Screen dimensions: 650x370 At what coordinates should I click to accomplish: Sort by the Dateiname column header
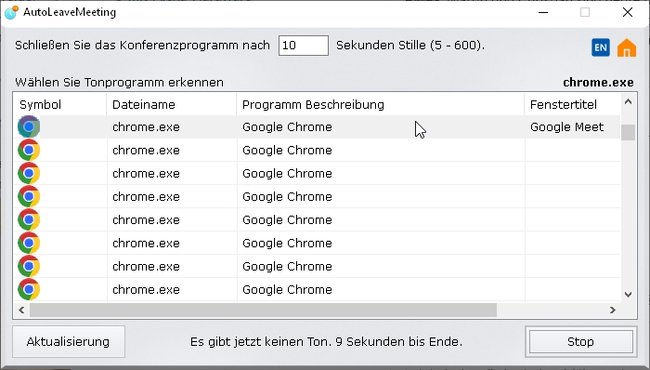171,104
